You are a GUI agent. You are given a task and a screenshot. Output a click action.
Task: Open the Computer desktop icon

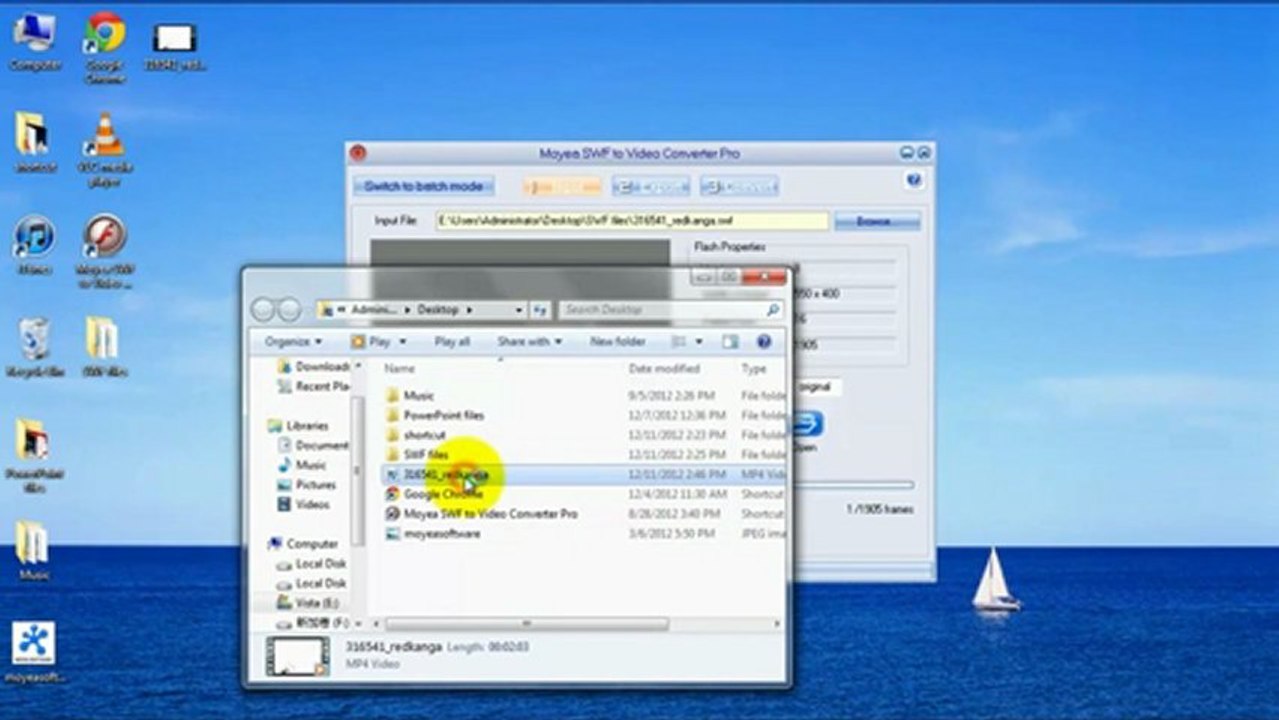(35, 42)
